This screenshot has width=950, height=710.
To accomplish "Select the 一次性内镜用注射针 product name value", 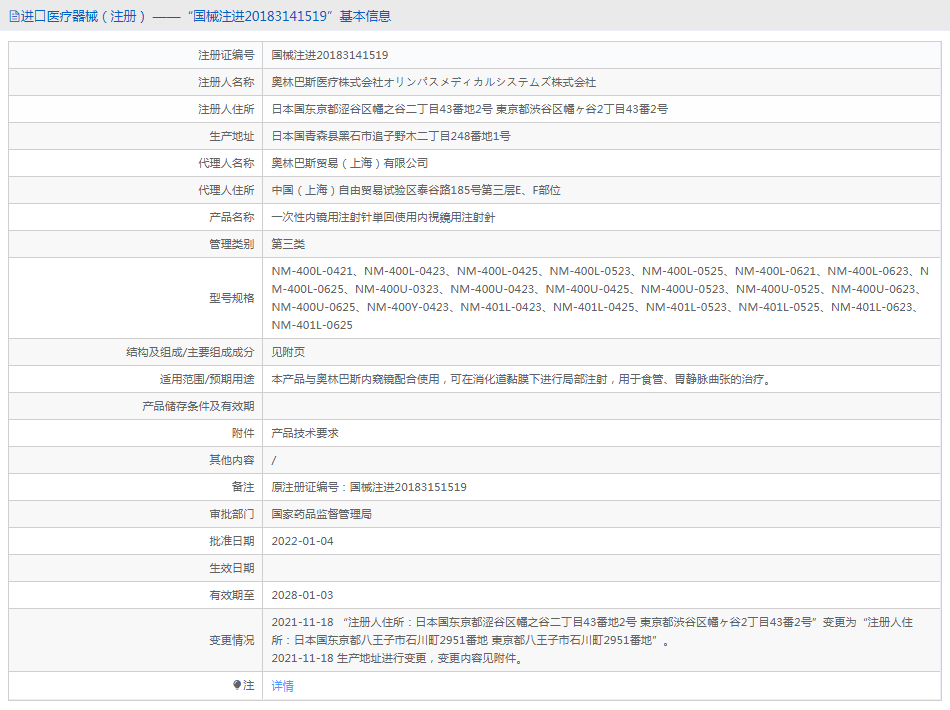I will pos(383,217).
